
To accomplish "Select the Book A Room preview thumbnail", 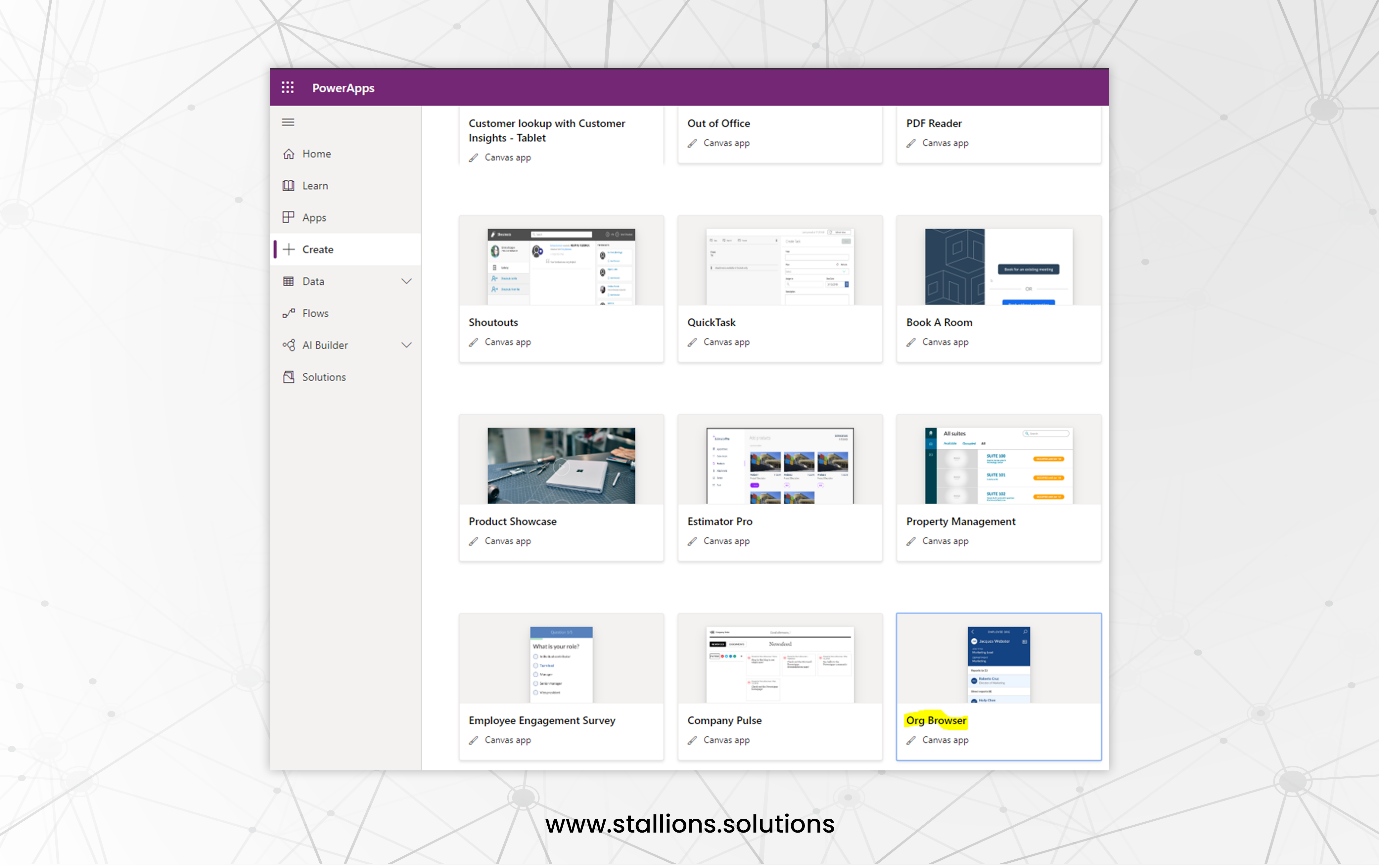I will click(999, 267).
